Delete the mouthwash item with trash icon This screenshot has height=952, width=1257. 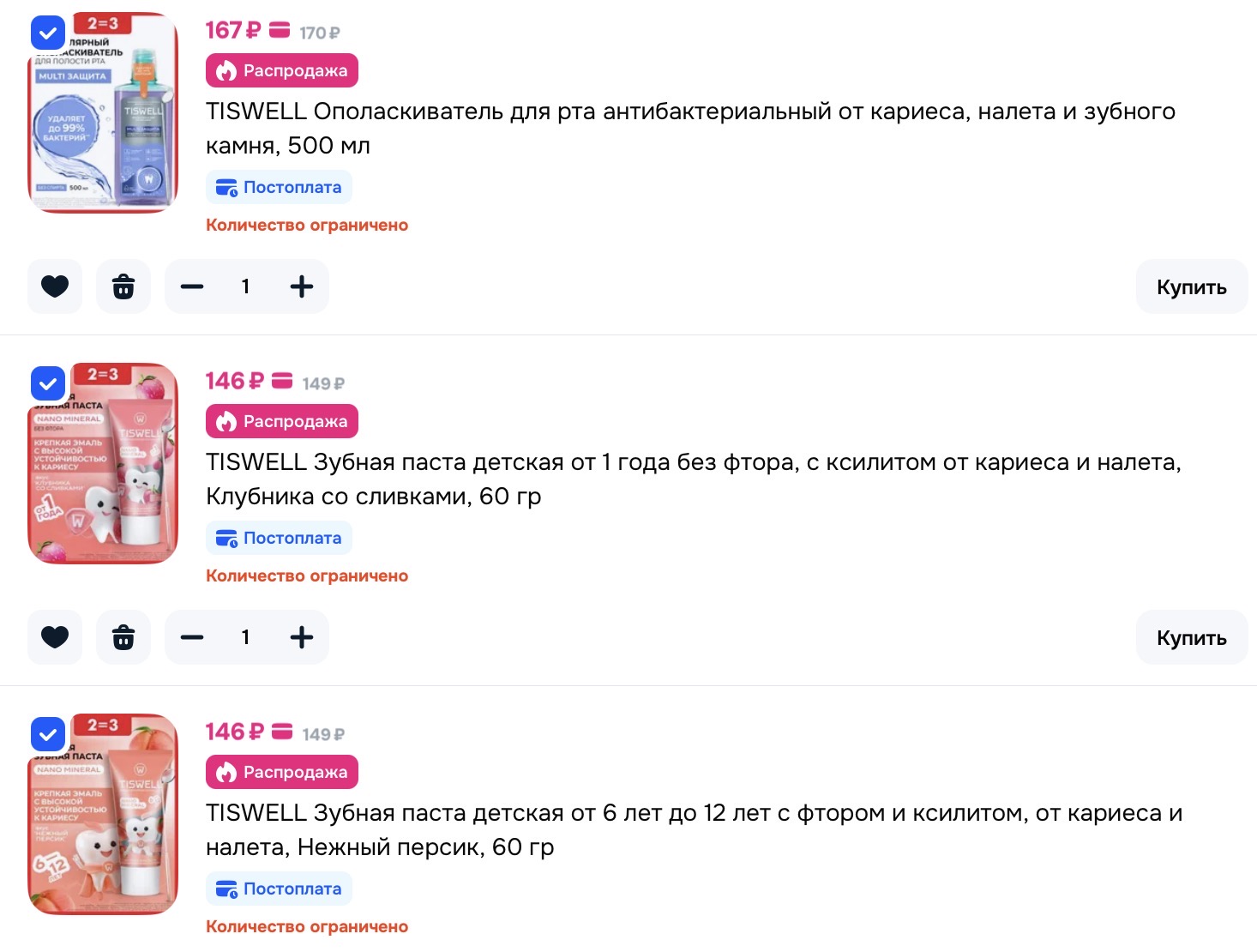click(123, 286)
